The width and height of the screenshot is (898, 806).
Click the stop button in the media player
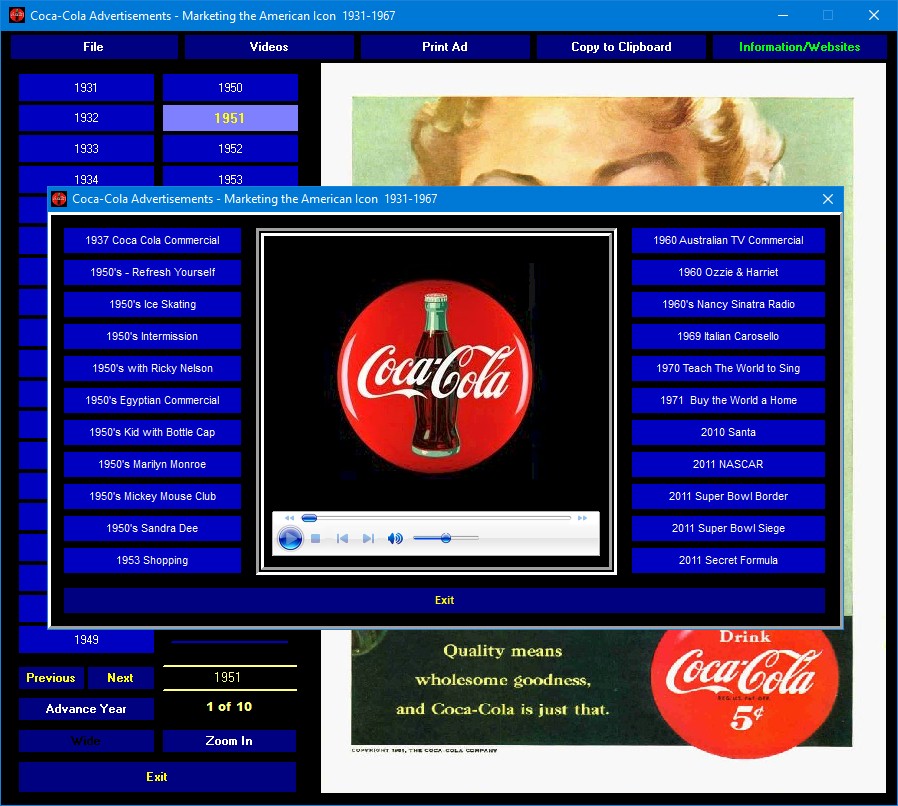pyautogui.click(x=315, y=538)
